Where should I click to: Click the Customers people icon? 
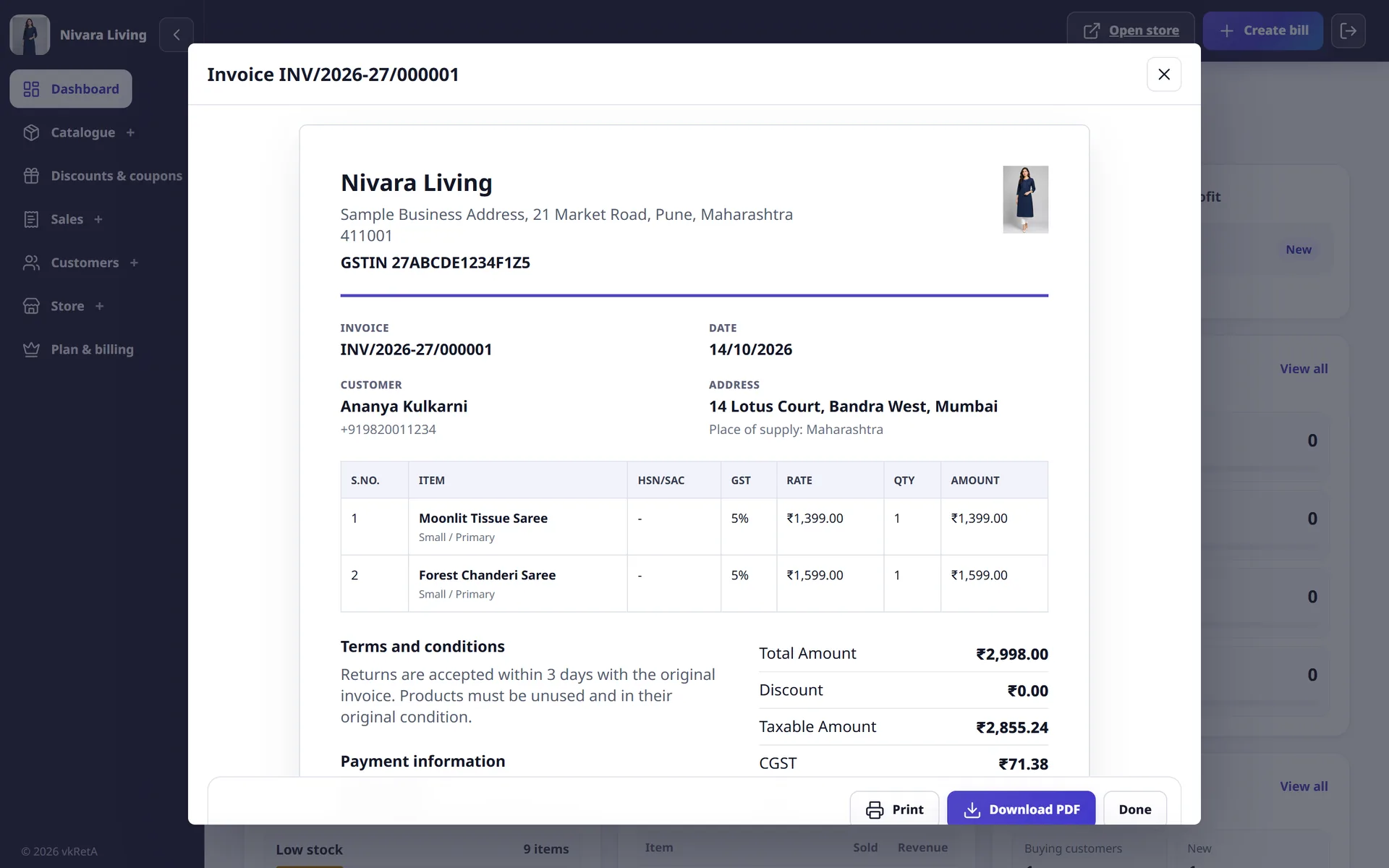[x=31, y=263]
